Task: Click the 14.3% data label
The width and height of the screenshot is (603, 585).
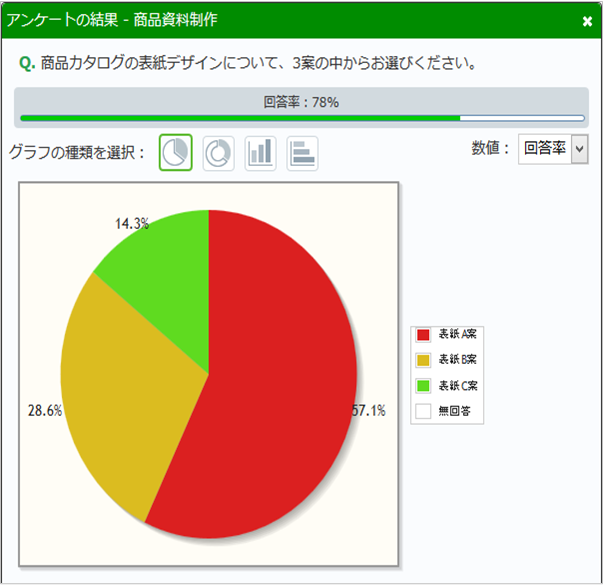Action: point(132,224)
